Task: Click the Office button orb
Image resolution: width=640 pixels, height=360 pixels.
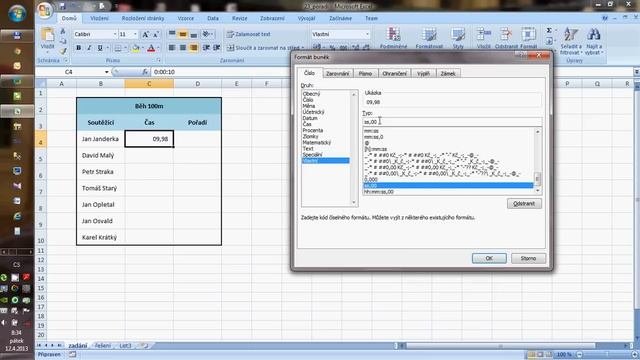Action: click(x=45, y=10)
